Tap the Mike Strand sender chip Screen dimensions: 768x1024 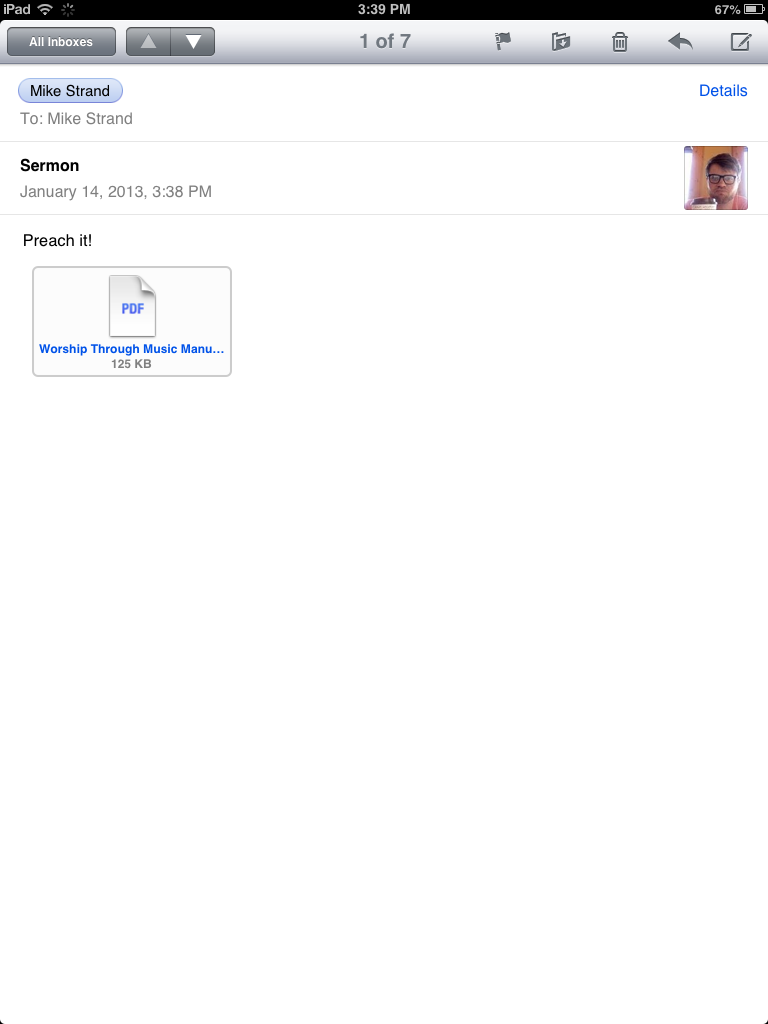coord(70,91)
